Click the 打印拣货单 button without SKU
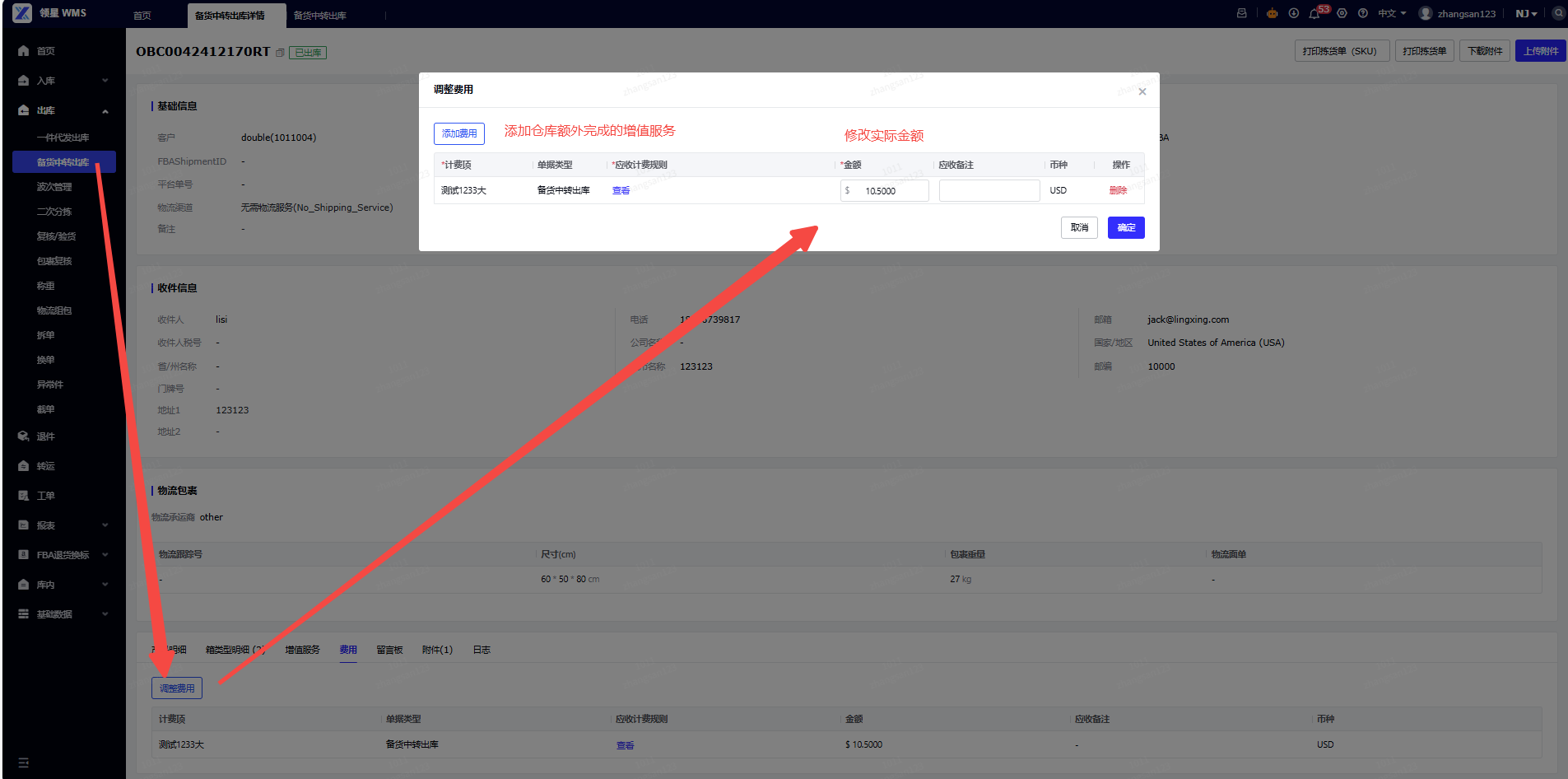The image size is (1568, 779). 1425,51
